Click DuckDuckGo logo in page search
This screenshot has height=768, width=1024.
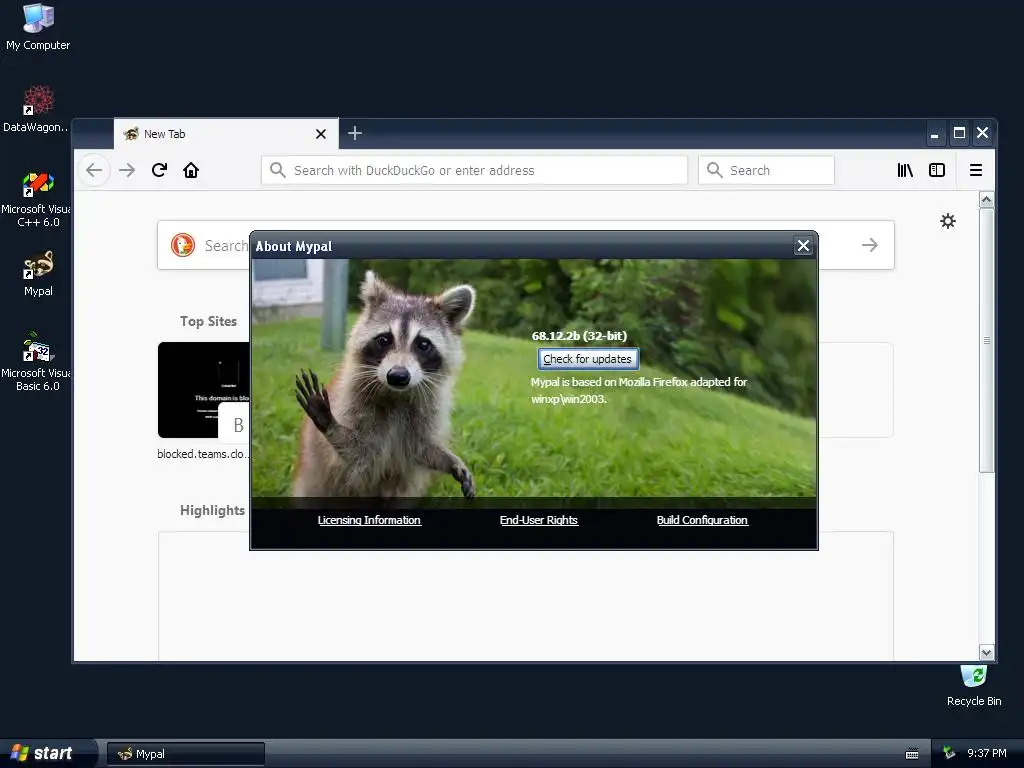(183, 245)
